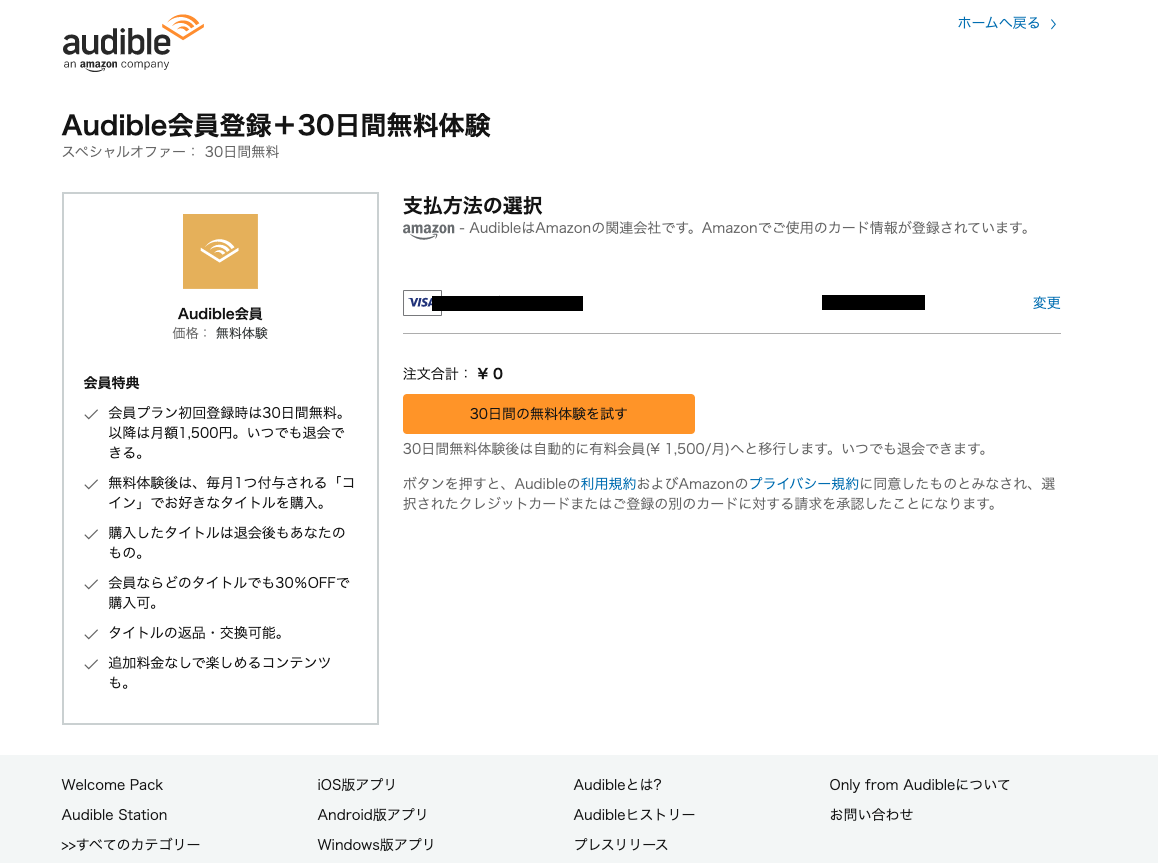This screenshot has width=1158, height=863.
Task: Open プレスリリース footer link
Action: [620, 845]
